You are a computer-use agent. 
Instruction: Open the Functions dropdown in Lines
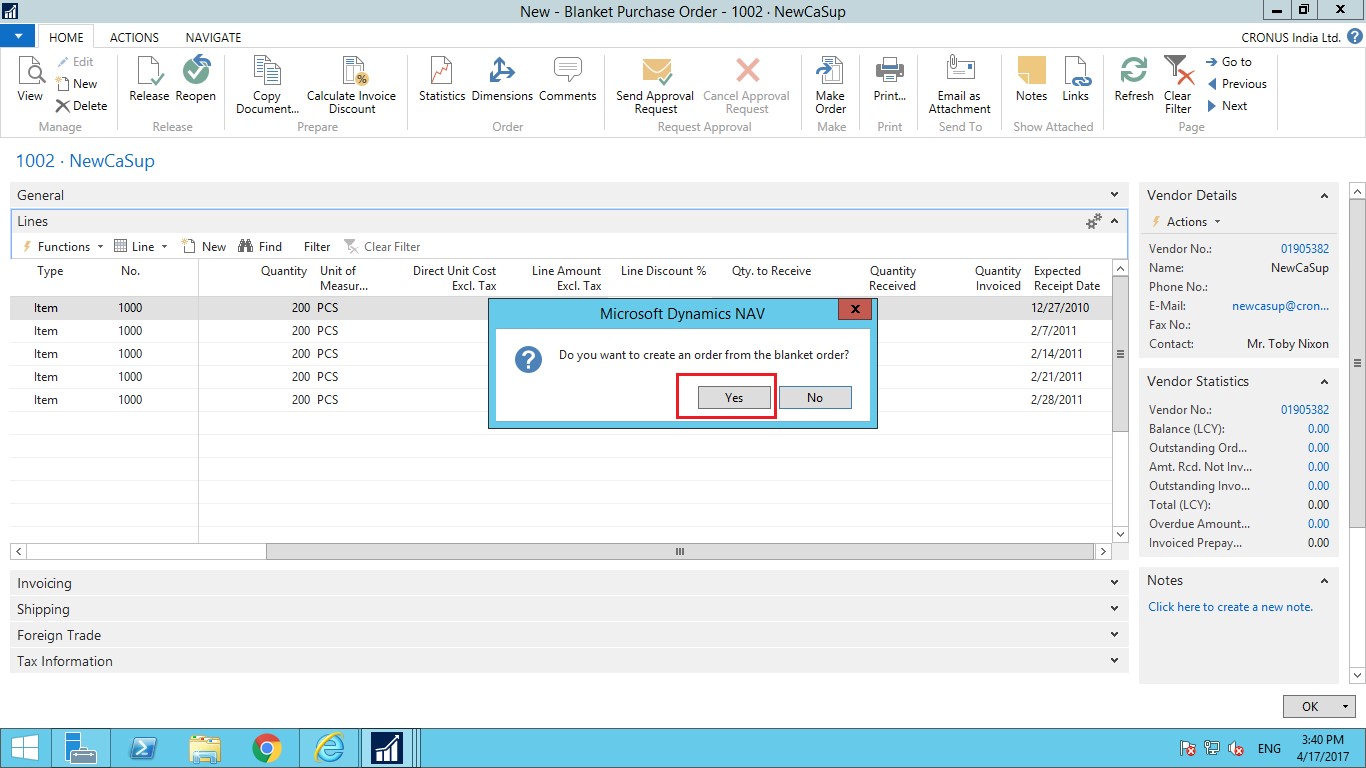tap(63, 246)
